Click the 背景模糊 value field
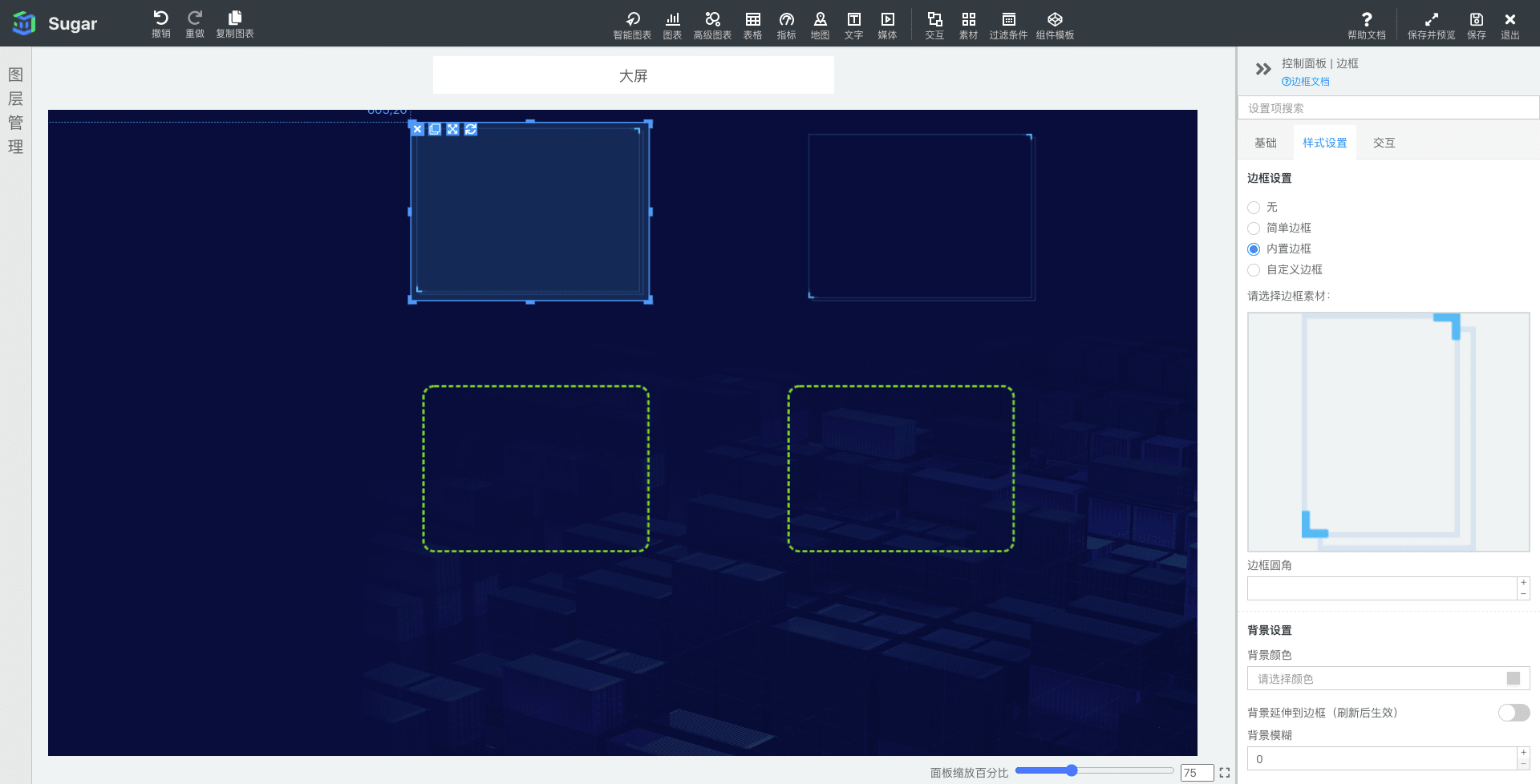Image resolution: width=1540 pixels, height=784 pixels. click(1381, 759)
